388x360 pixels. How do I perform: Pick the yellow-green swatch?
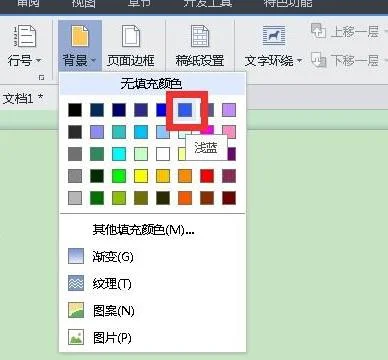pyautogui.click(x=119, y=198)
